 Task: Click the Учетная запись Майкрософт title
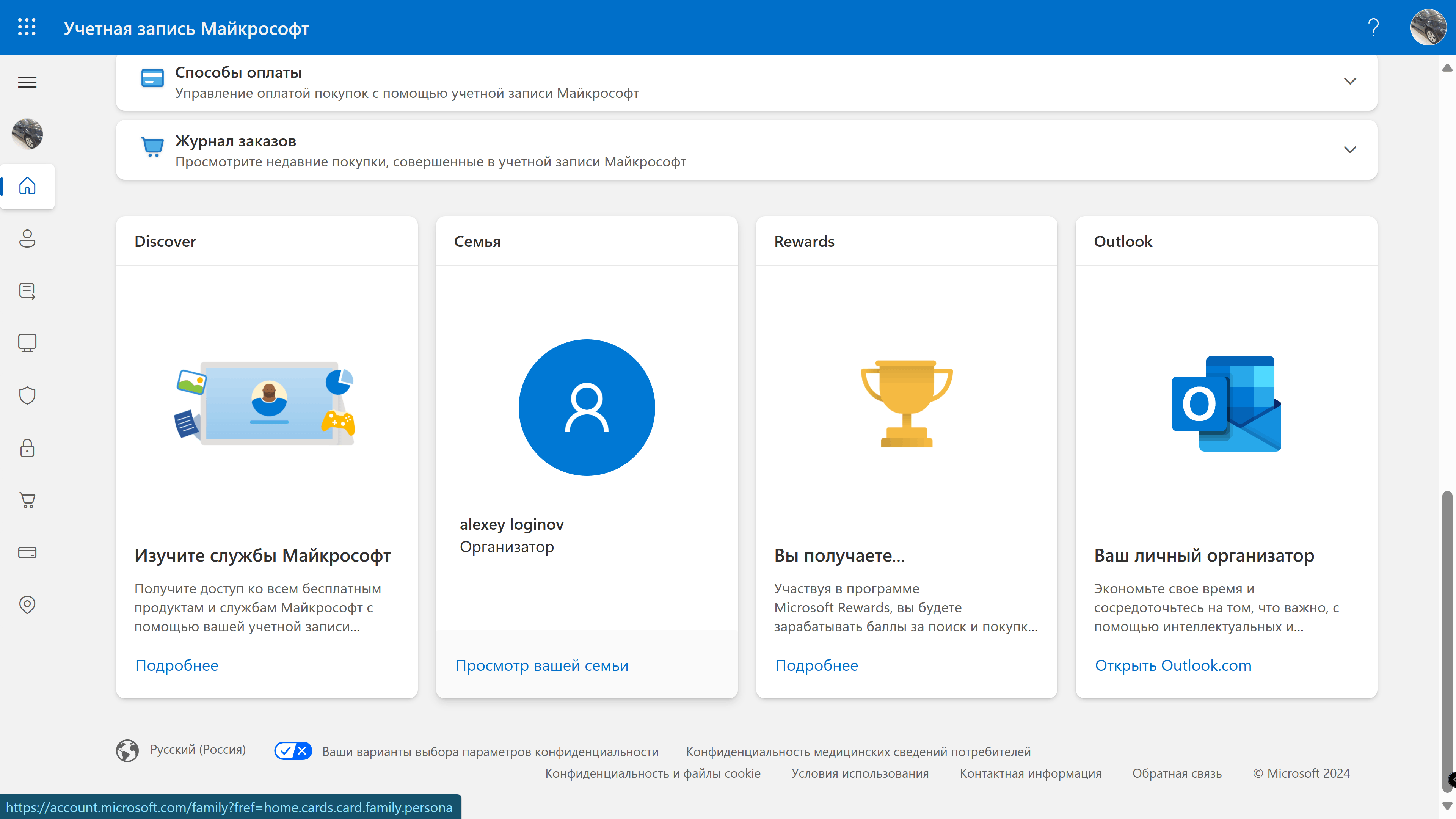186,28
